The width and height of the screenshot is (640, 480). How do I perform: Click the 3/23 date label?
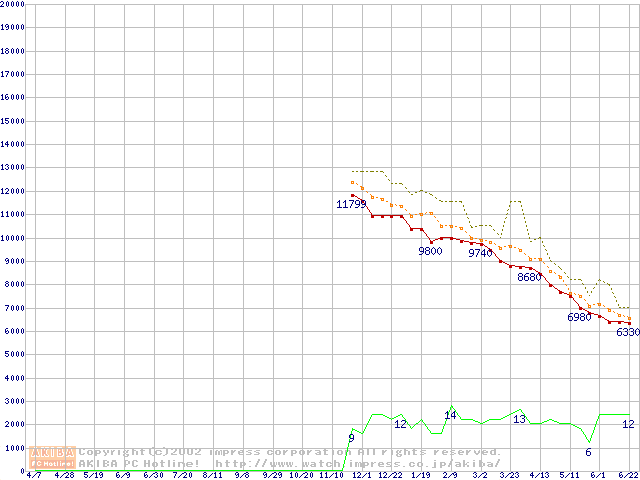tap(510, 476)
